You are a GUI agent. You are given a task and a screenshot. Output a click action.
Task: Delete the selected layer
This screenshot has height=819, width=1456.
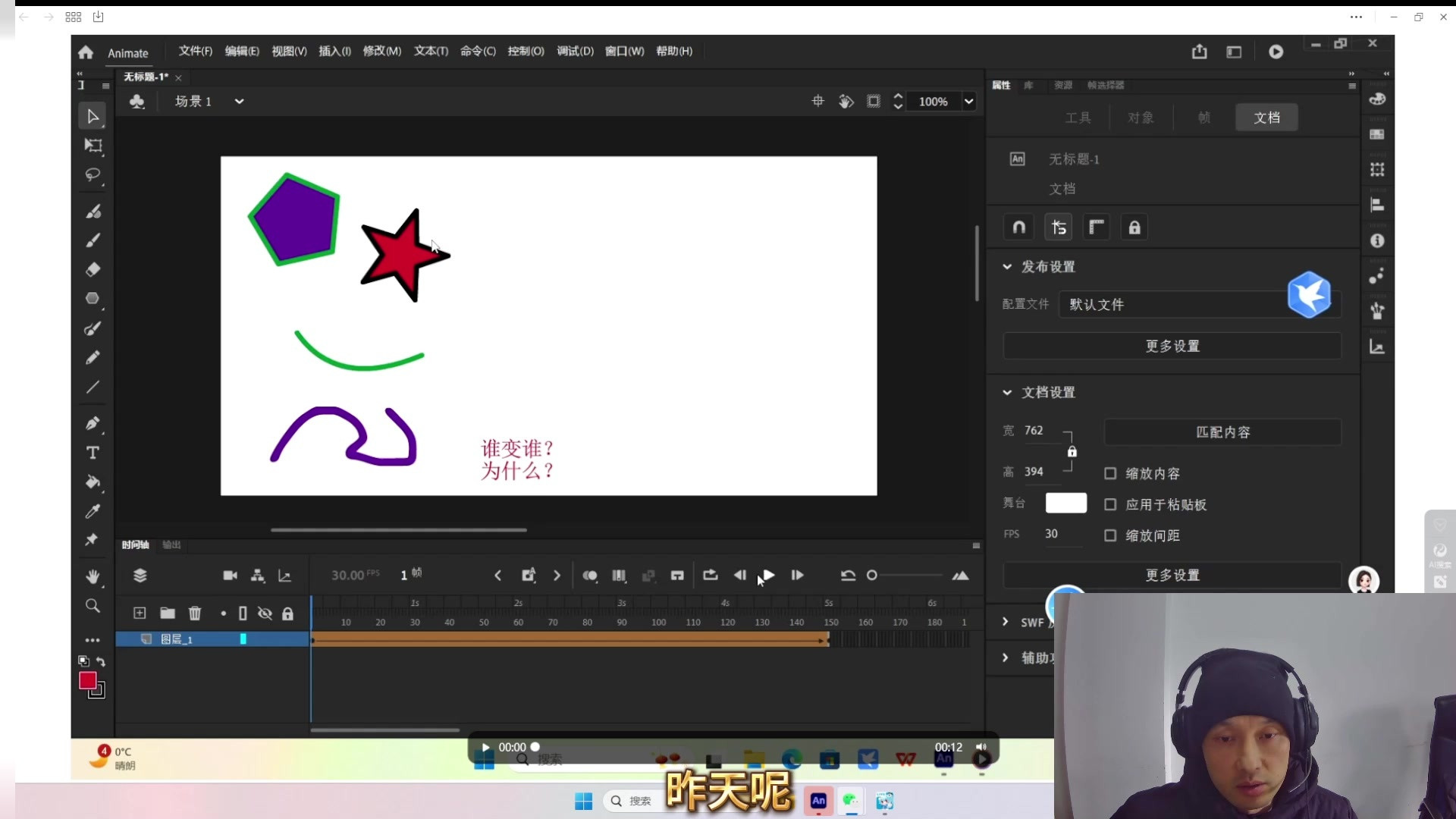coord(195,613)
